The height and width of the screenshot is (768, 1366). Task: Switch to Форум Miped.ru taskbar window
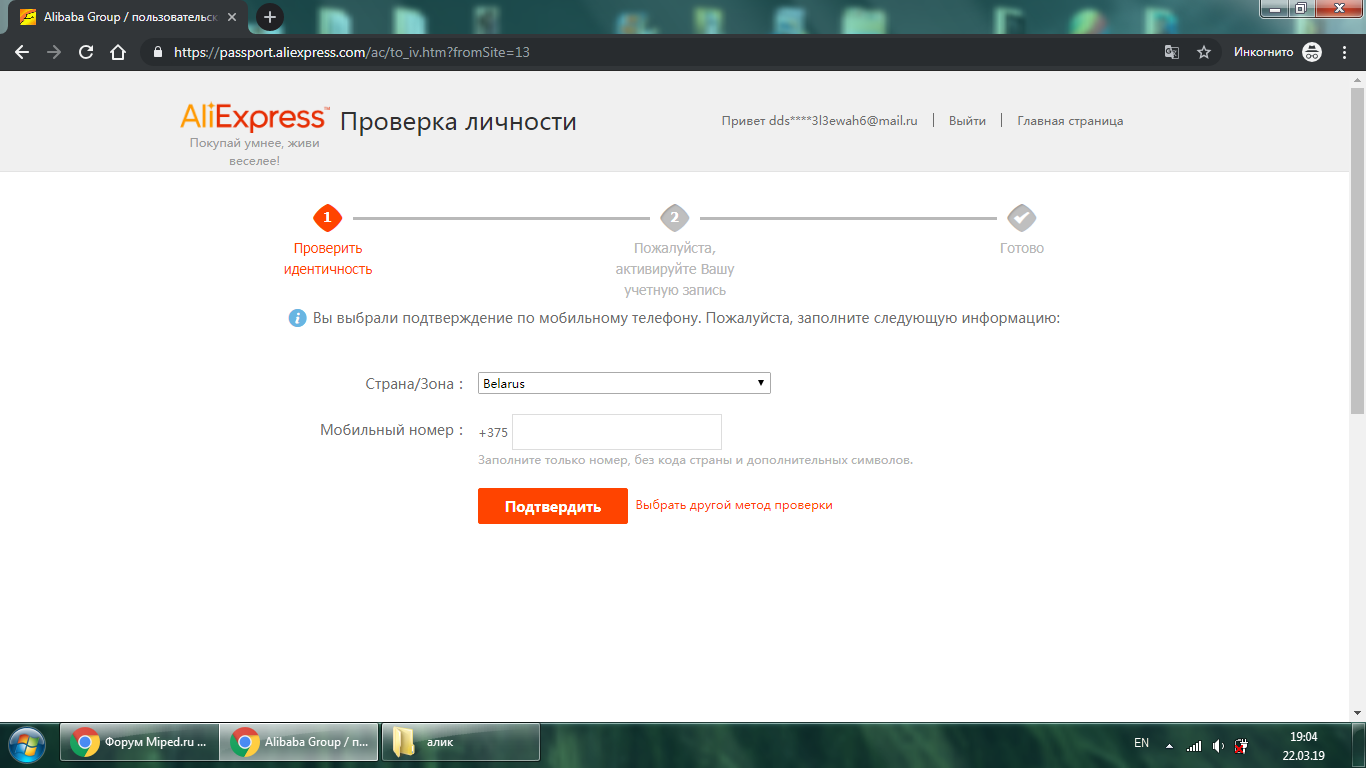click(x=139, y=743)
